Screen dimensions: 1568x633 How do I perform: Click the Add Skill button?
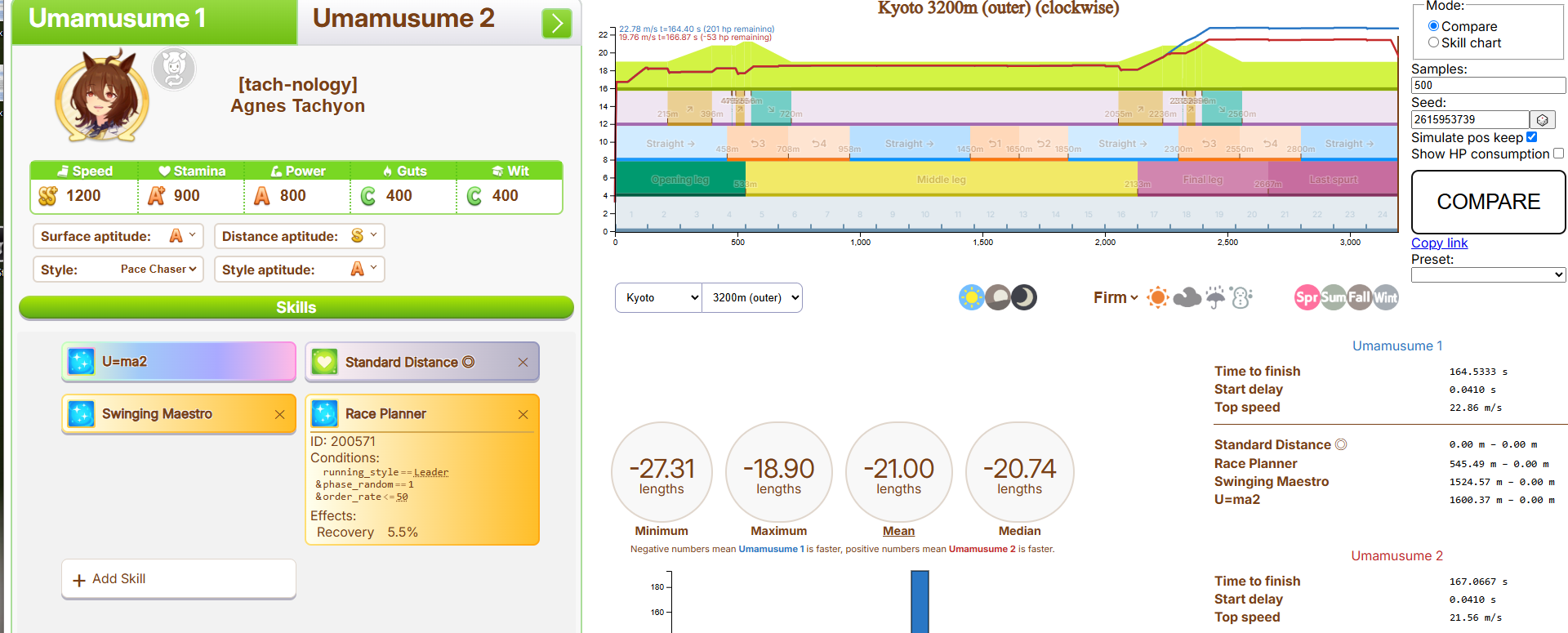click(179, 579)
